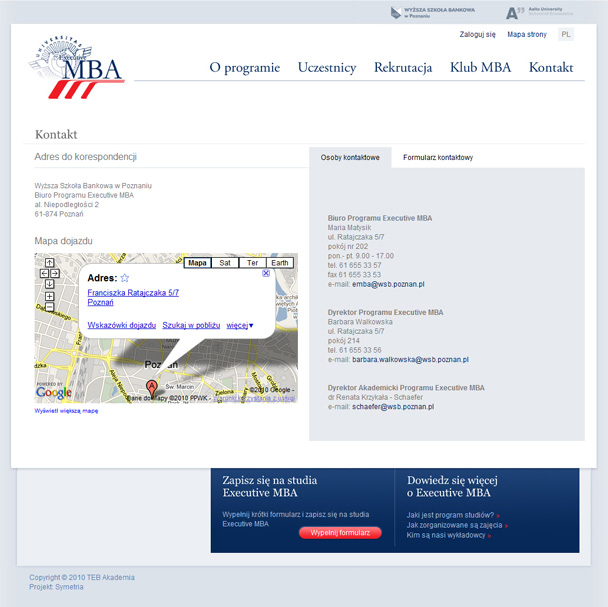Select the PL language selector
Screen dimensions: 608x607
coord(566,35)
